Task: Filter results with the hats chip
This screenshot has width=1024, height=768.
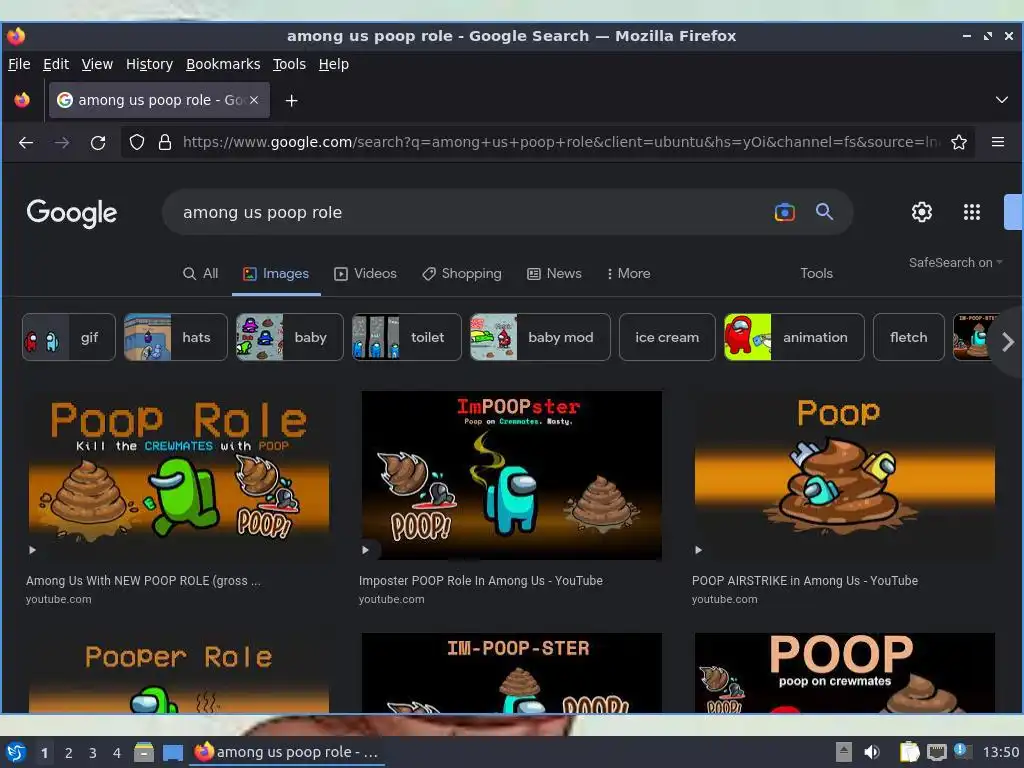Action: click(x=176, y=337)
